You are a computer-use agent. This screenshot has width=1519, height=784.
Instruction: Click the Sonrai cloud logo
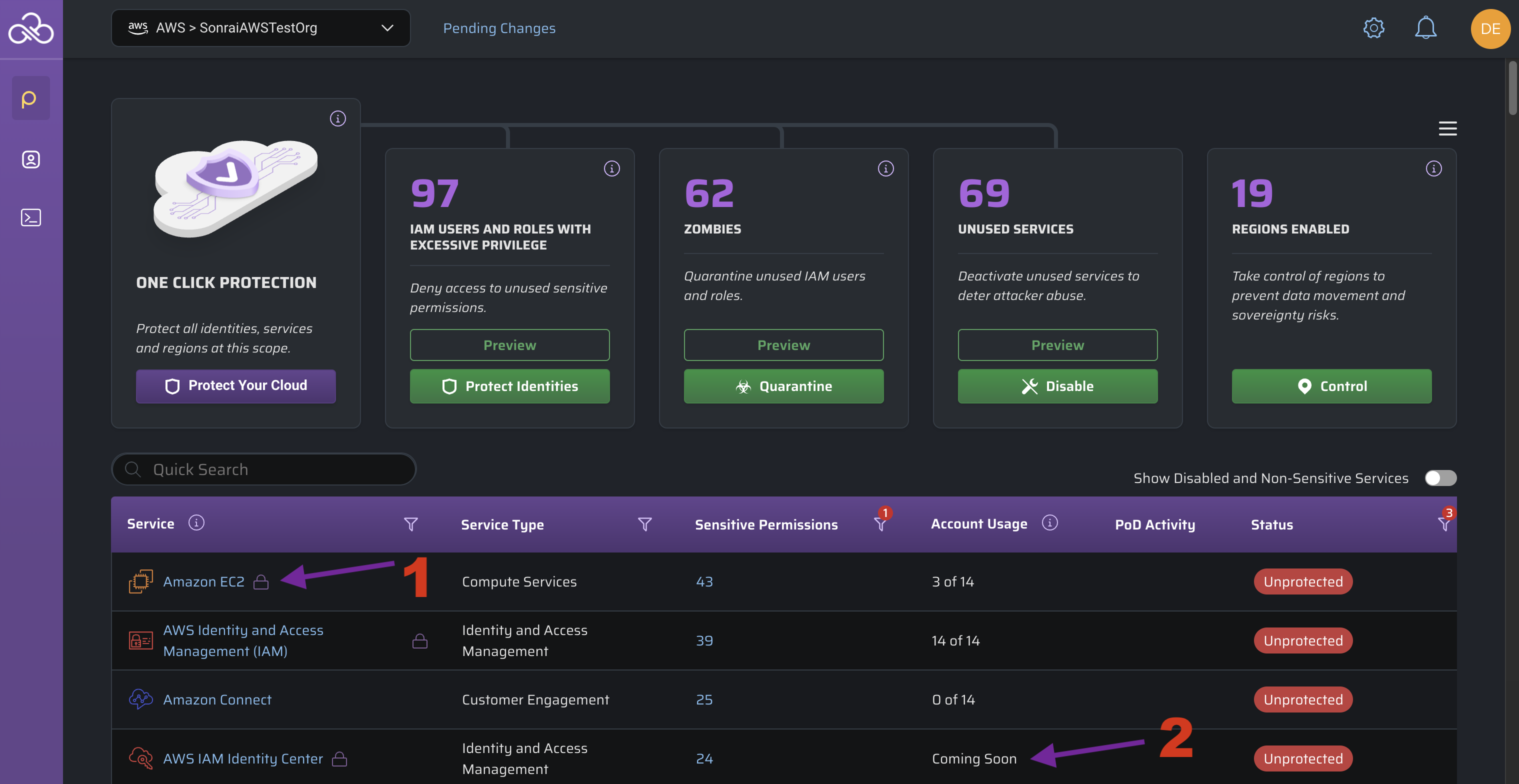(x=30, y=28)
